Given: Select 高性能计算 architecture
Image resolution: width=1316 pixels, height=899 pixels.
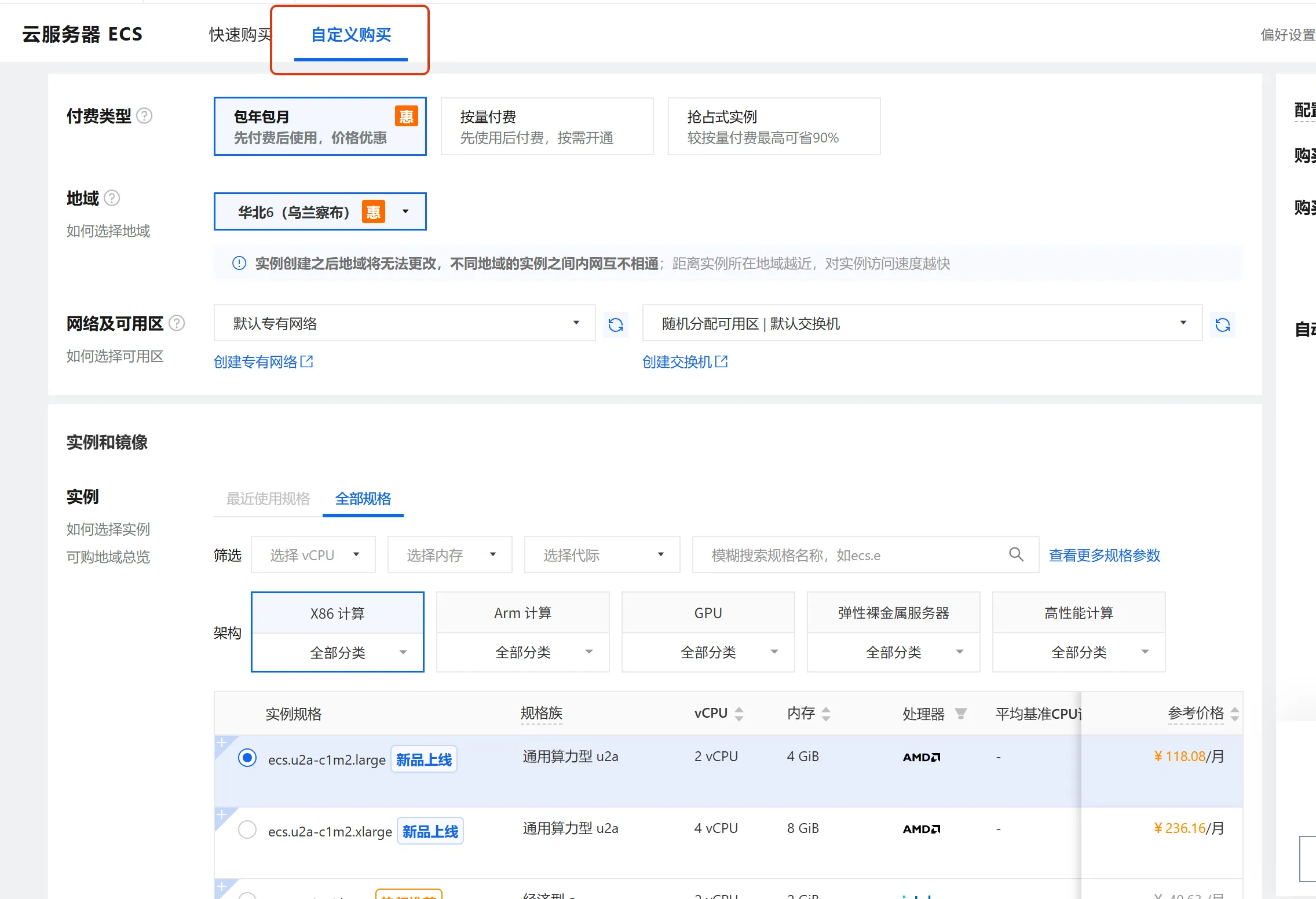Looking at the screenshot, I should pyautogui.click(x=1079, y=613).
